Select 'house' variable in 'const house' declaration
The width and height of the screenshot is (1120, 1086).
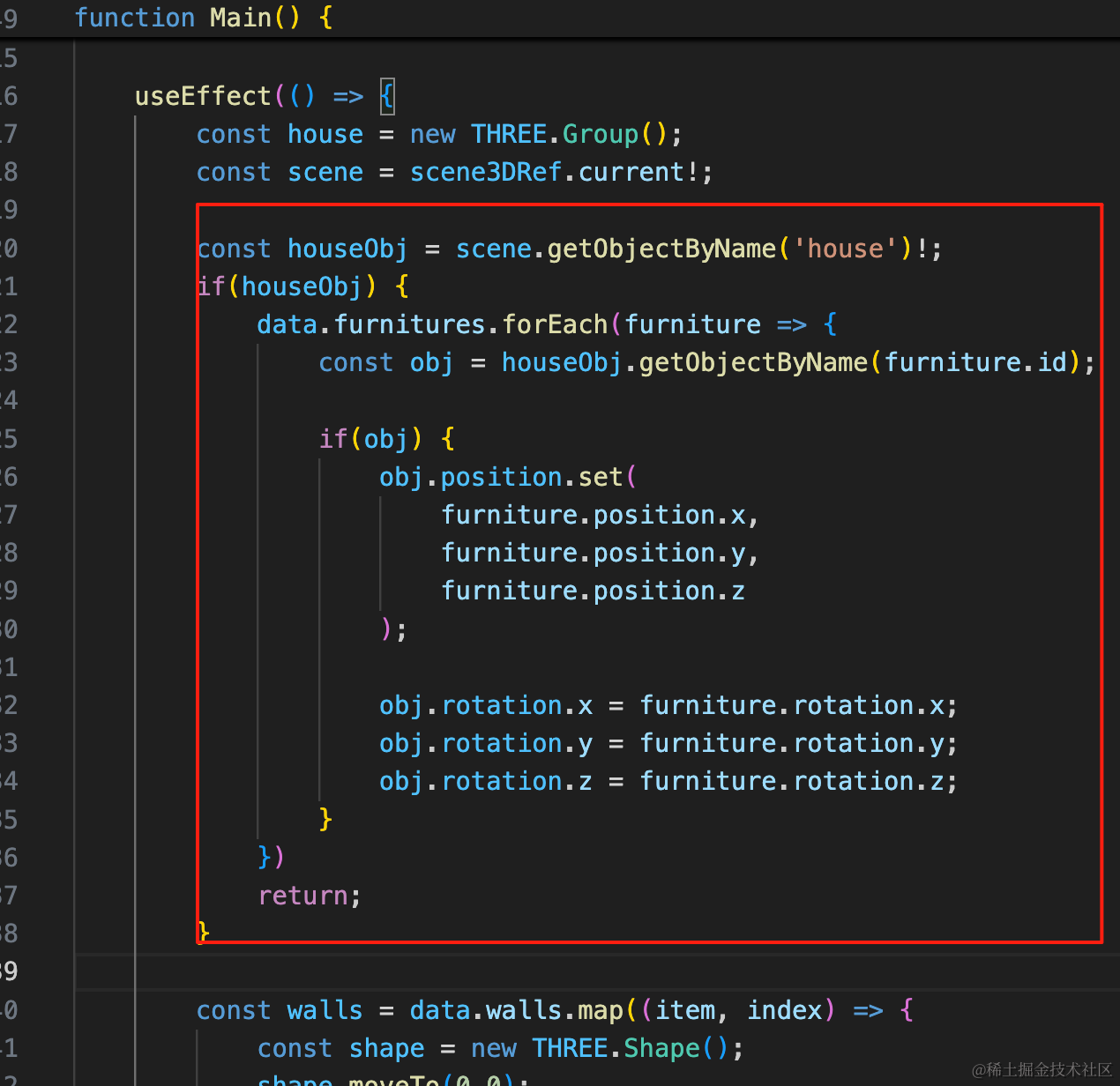[325, 134]
